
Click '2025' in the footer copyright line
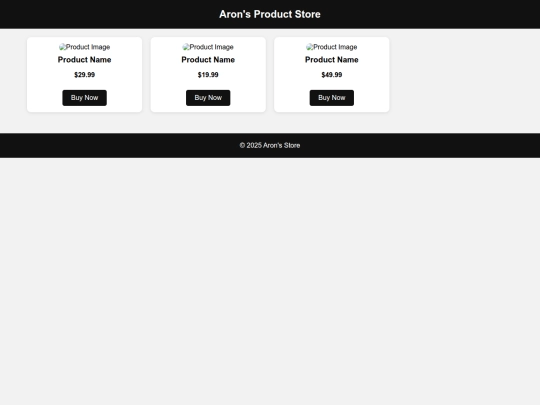[254, 145]
